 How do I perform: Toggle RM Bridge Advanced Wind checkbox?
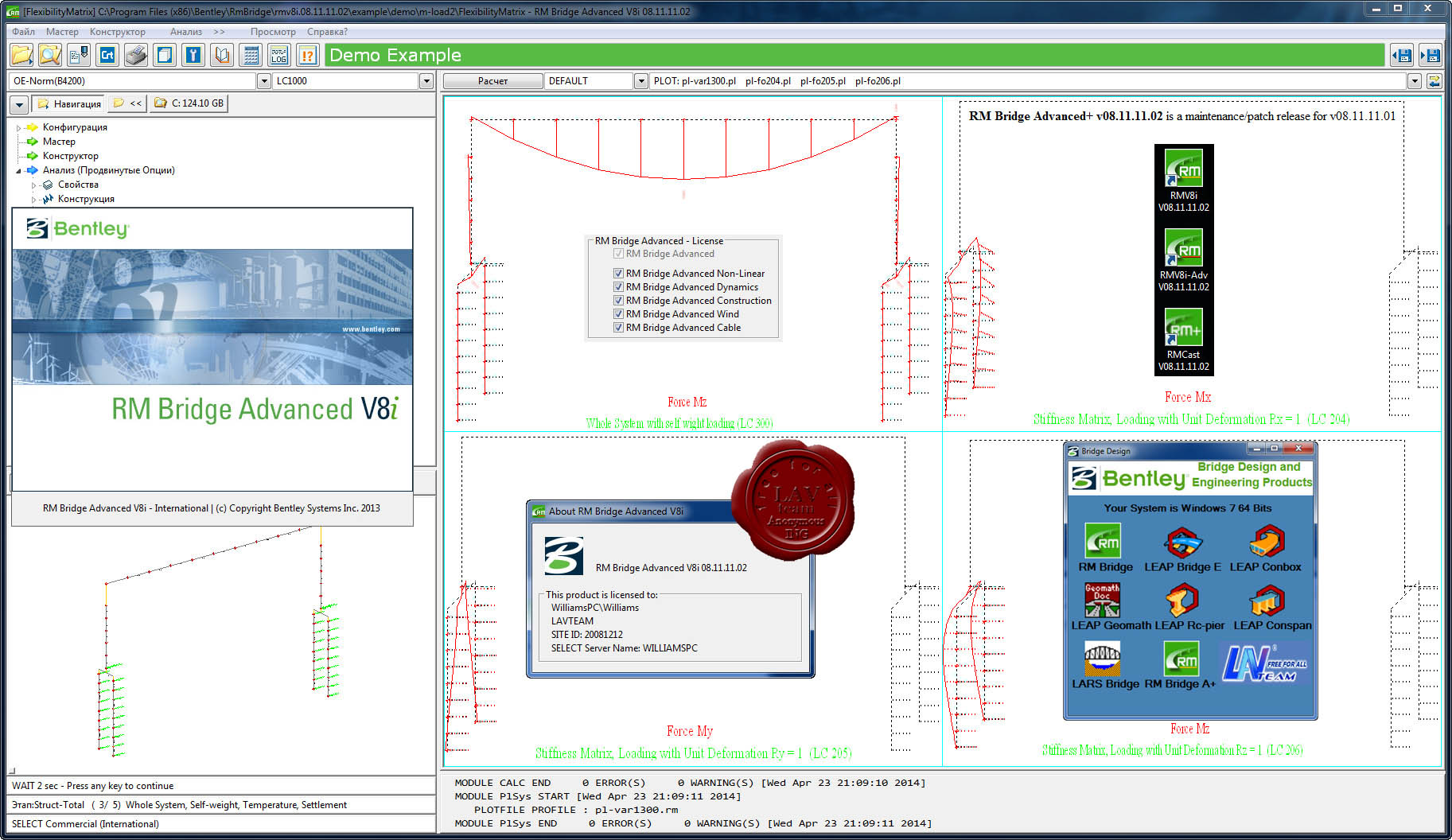(618, 314)
